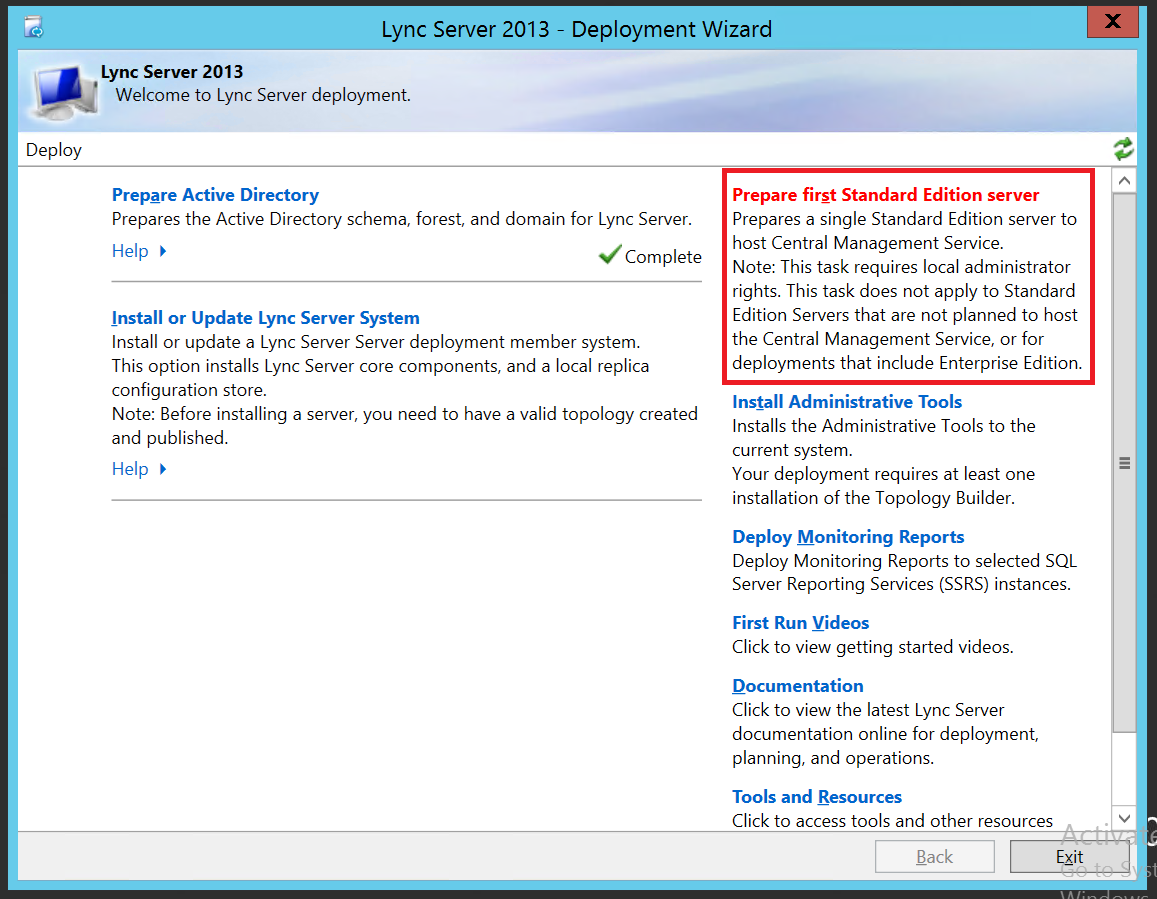Viewport: 1157px width, 899px height.
Task: Open Deploy Monitoring Reports
Action: pyautogui.click(x=848, y=537)
